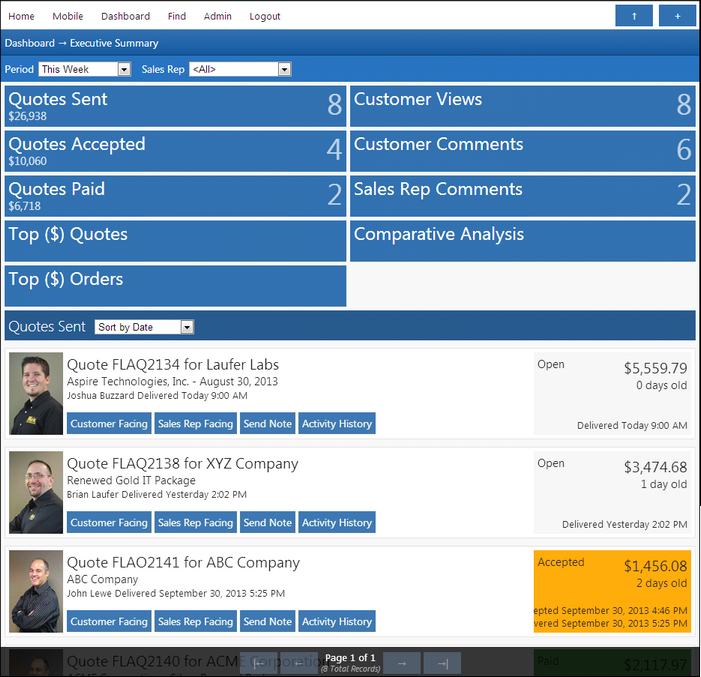Click Customer Facing for Laufer Labs quote
The width and height of the screenshot is (701, 677).
pos(109,424)
